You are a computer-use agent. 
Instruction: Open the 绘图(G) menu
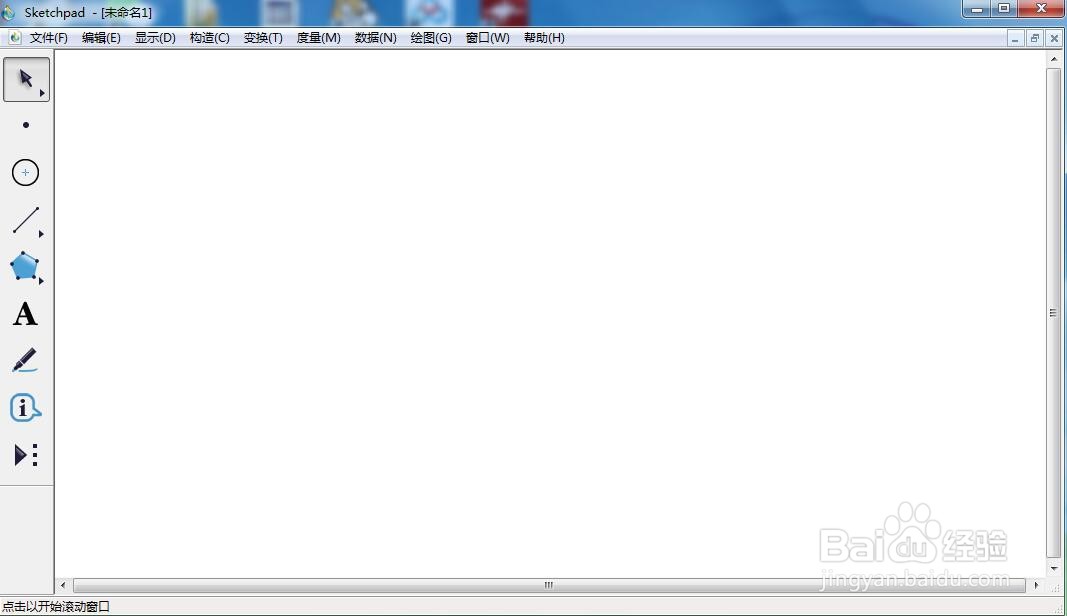[x=431, y=38]
